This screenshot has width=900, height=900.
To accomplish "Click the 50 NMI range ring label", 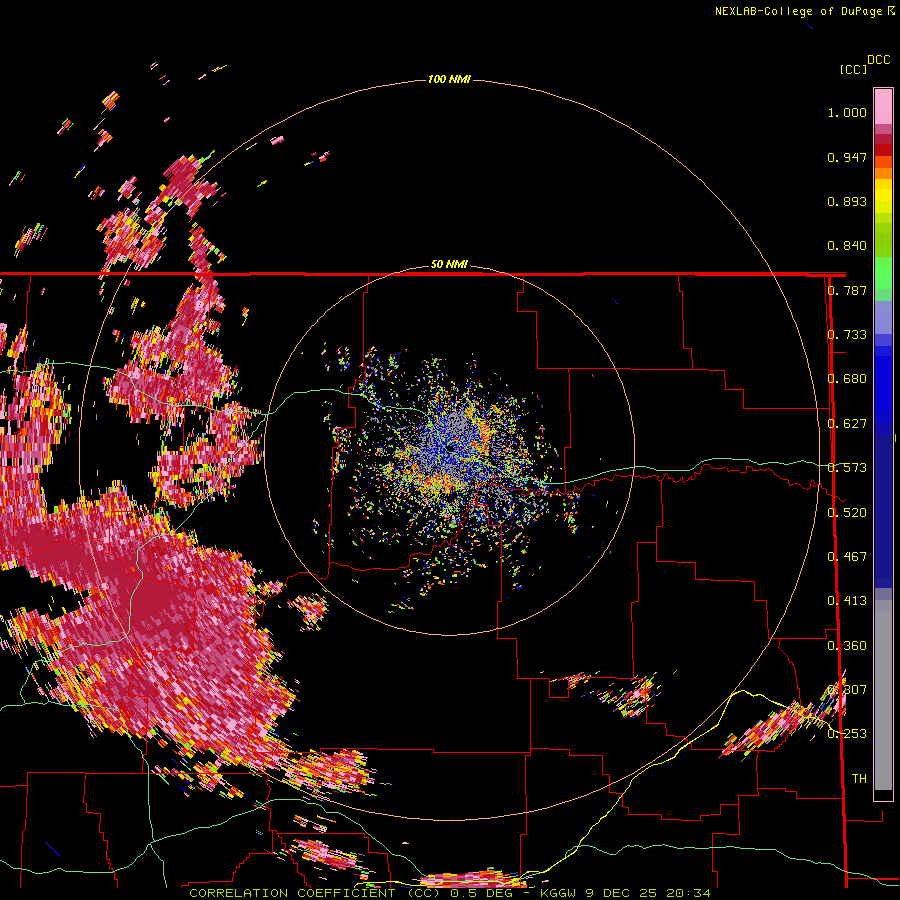I will point(449,264).
